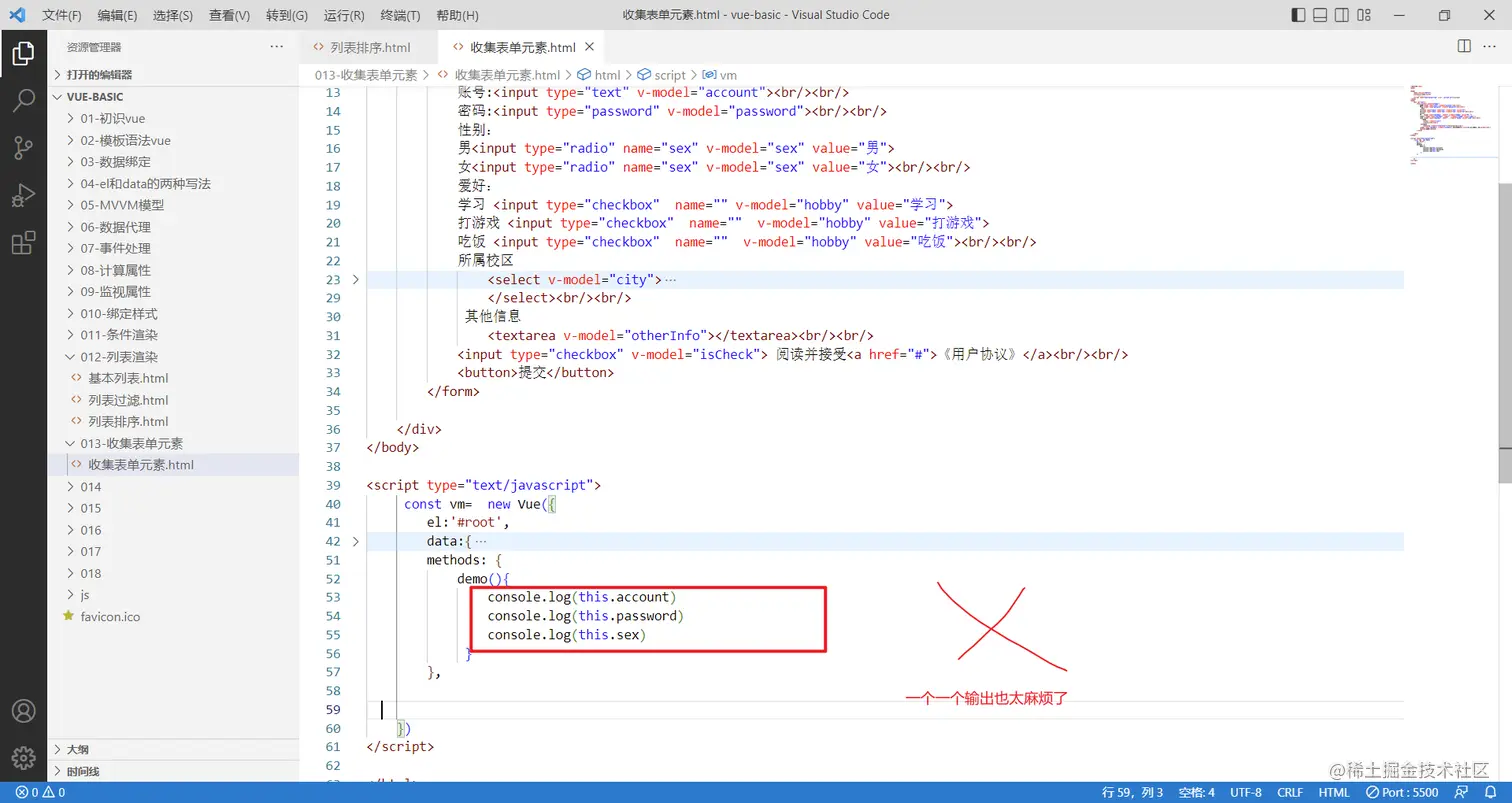Open 运行(R) menu
This screenshot has width=1512, height=803.
(x=345, y=15)
